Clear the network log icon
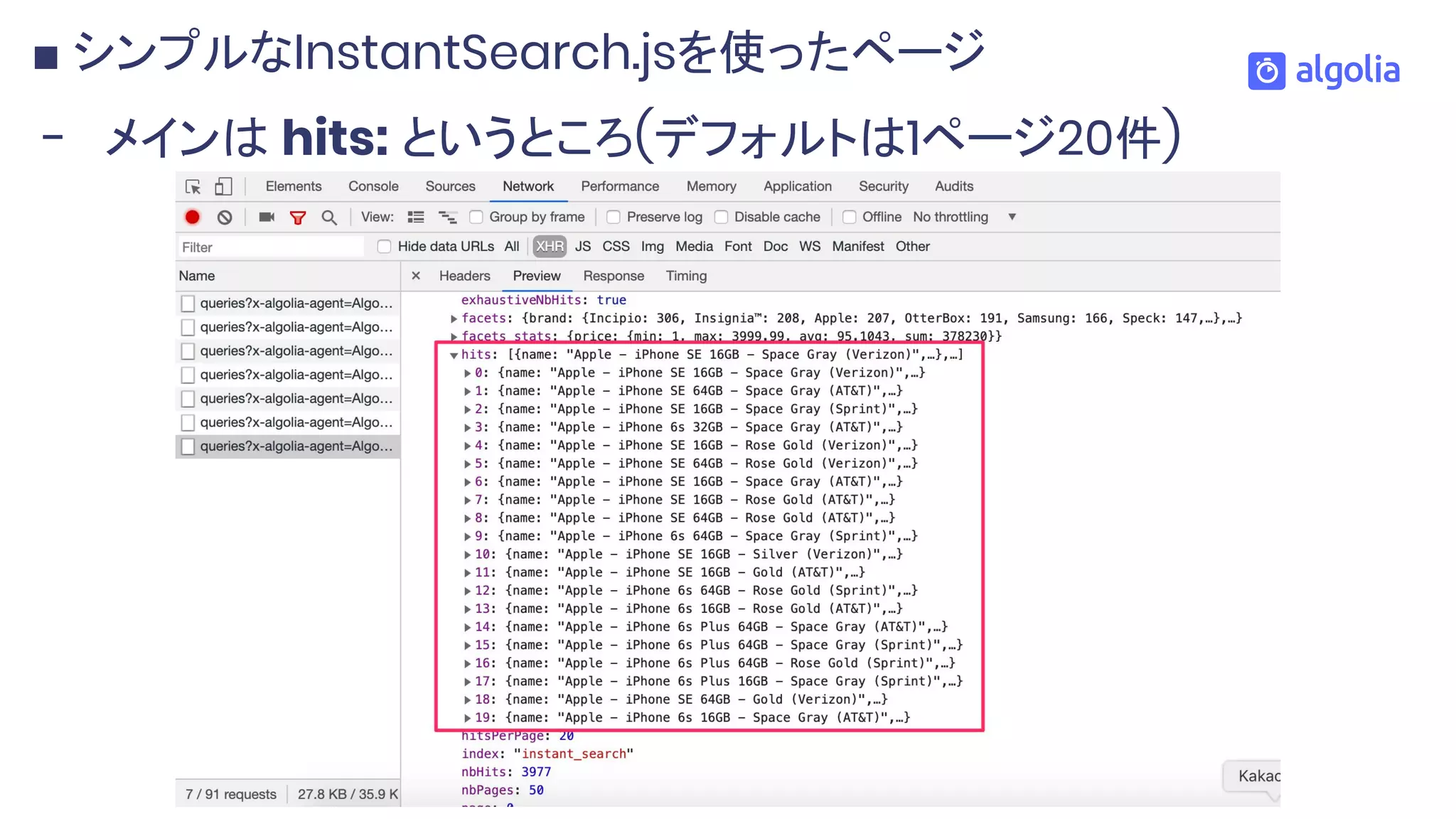Screen dimensions: 1456x819 [225, 217]
